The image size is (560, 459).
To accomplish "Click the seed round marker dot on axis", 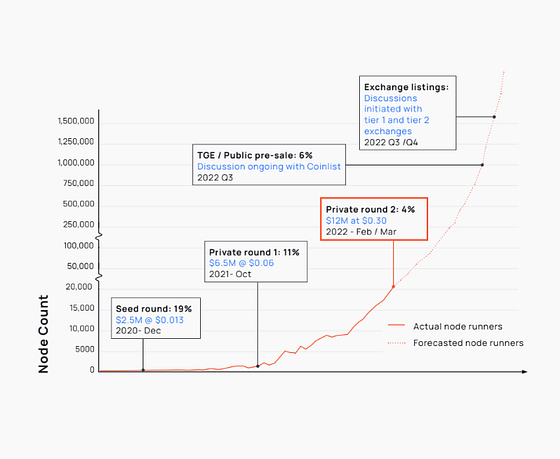I will pyautogui.click(x=143, y=370).
